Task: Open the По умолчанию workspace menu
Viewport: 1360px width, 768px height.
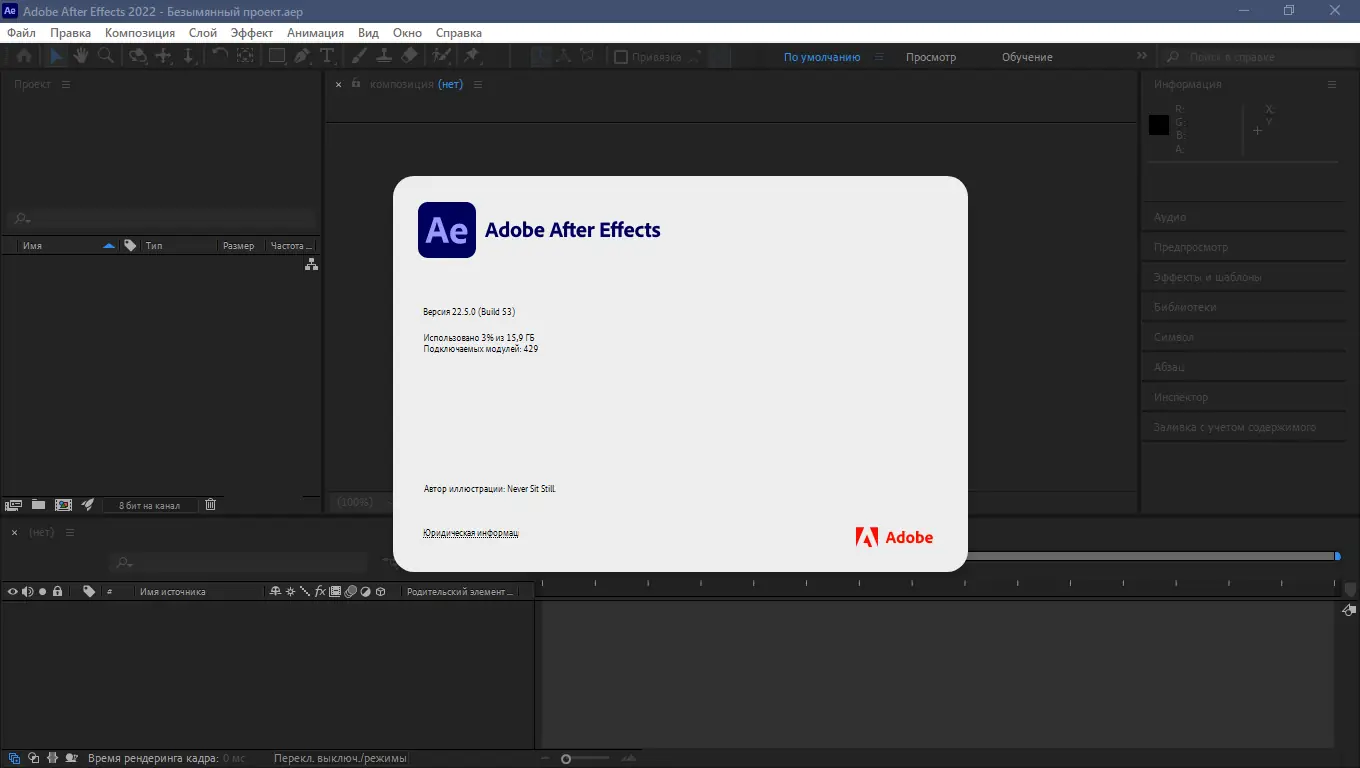Action: tap(879, 57)
